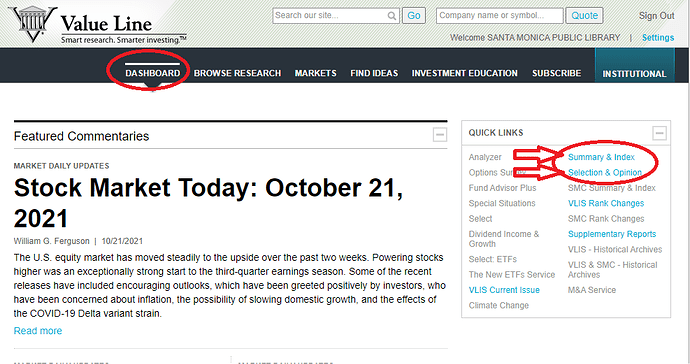Click author name William G. Ferguson
Viewport: 690px width, 364px height.
pyautogui.click(x=51, y=241)
